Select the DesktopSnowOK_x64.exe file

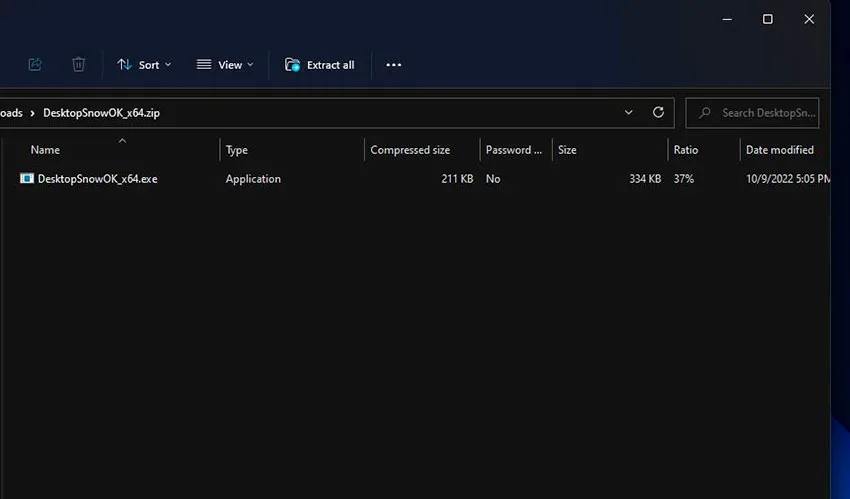point(98,179)
